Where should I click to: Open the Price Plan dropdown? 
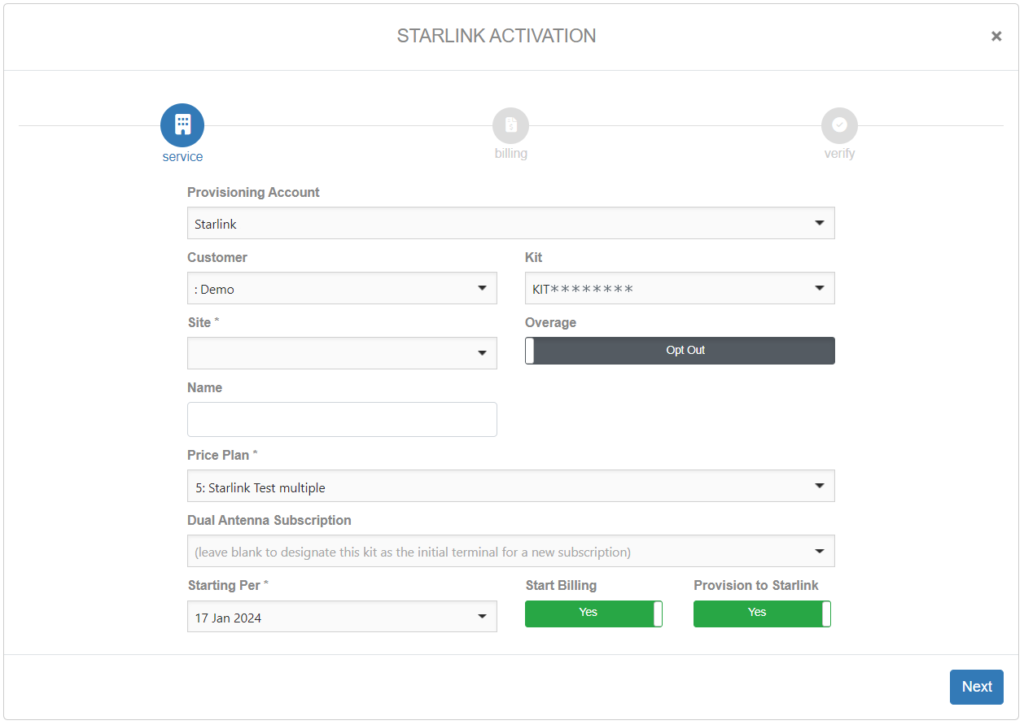coord(510,487)
